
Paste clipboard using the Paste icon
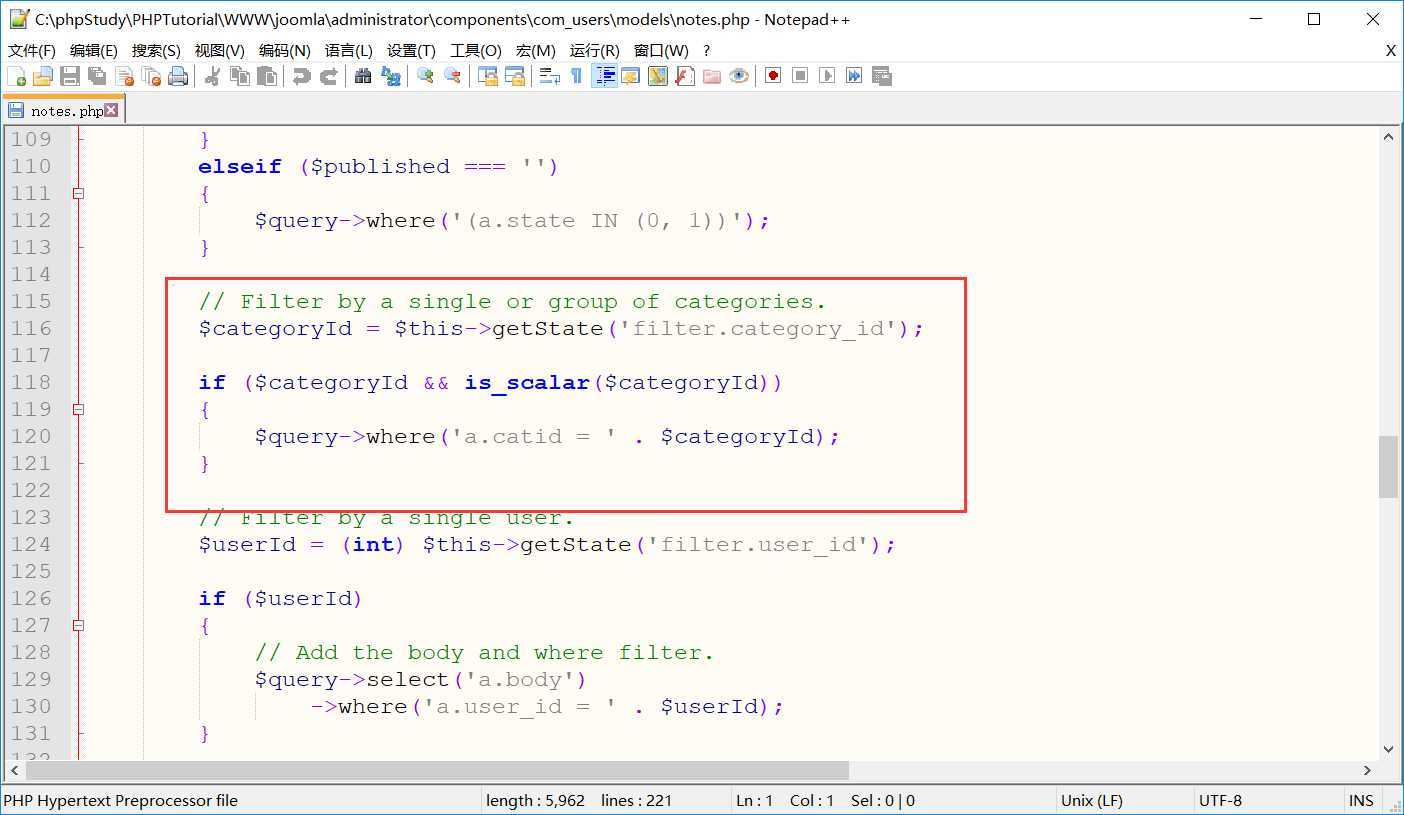click(267, 76)
